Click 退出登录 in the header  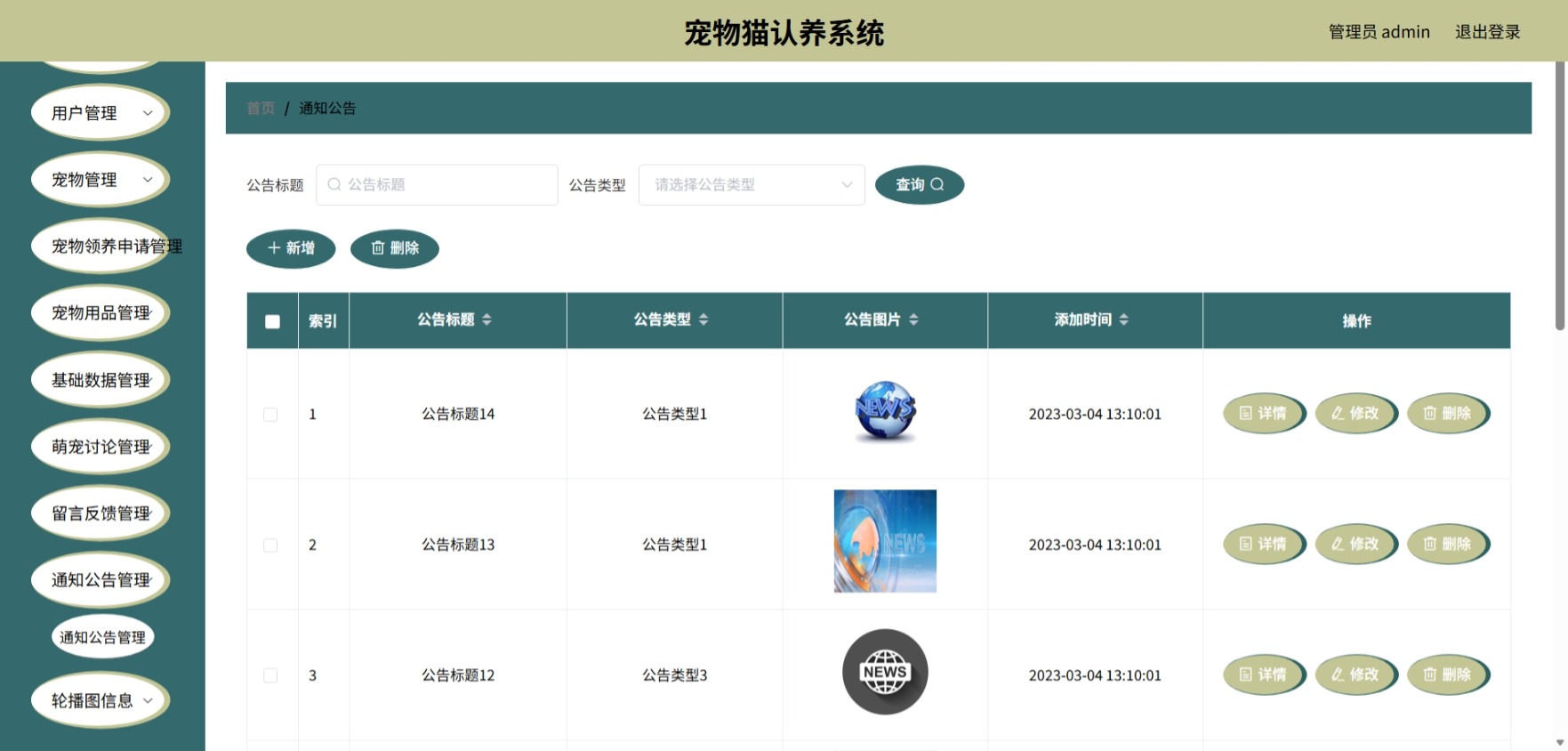[x=1487, y=32]
